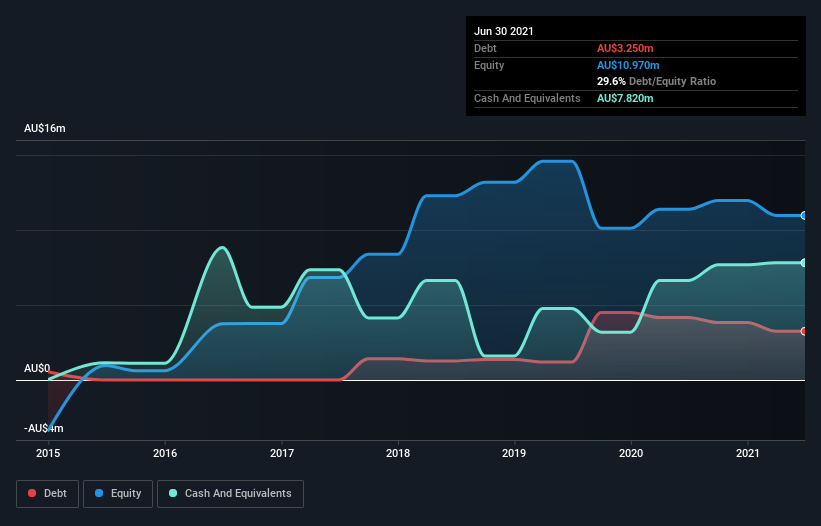Click the -AU$4m y-axis label

43,428
